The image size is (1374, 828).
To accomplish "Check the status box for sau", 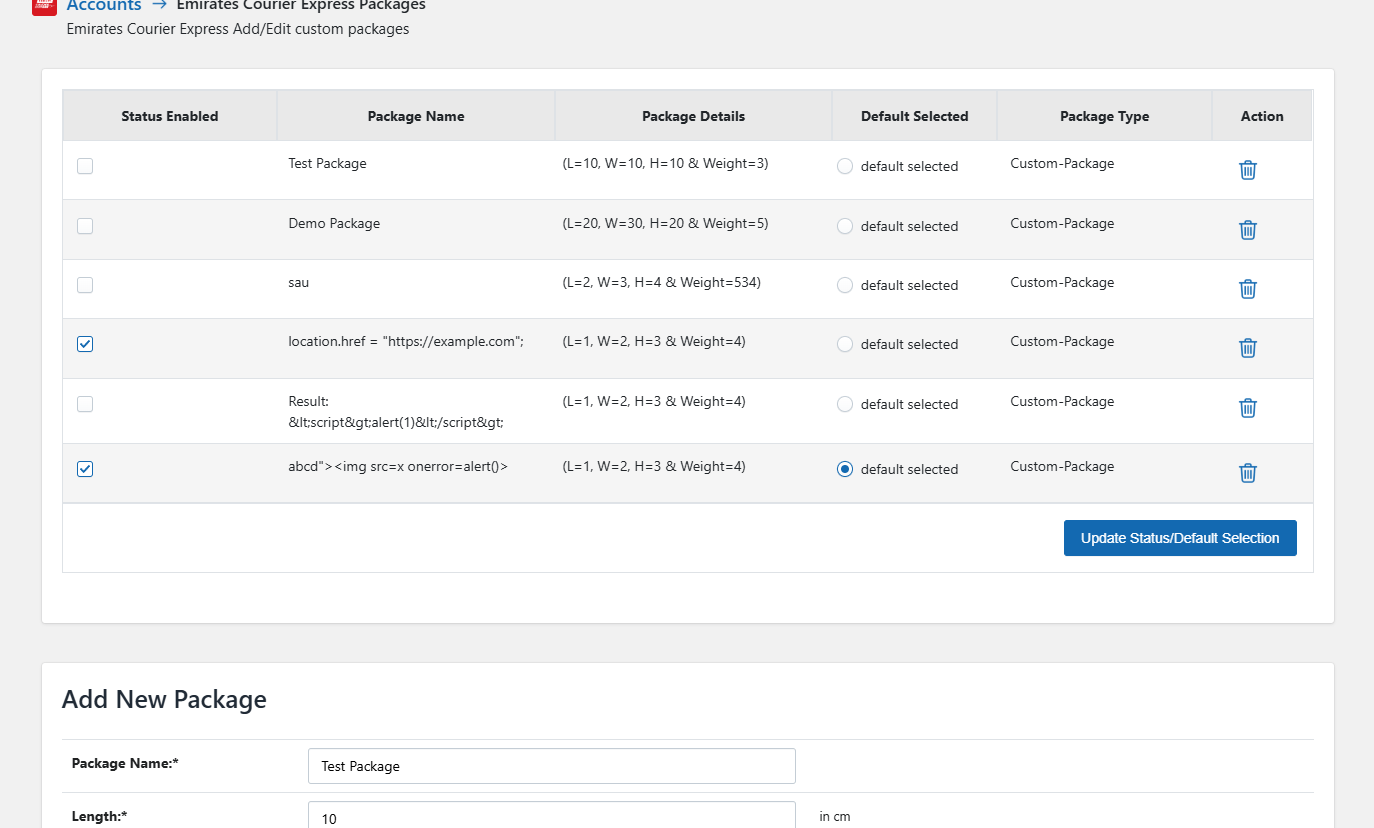I will point(85,285).
